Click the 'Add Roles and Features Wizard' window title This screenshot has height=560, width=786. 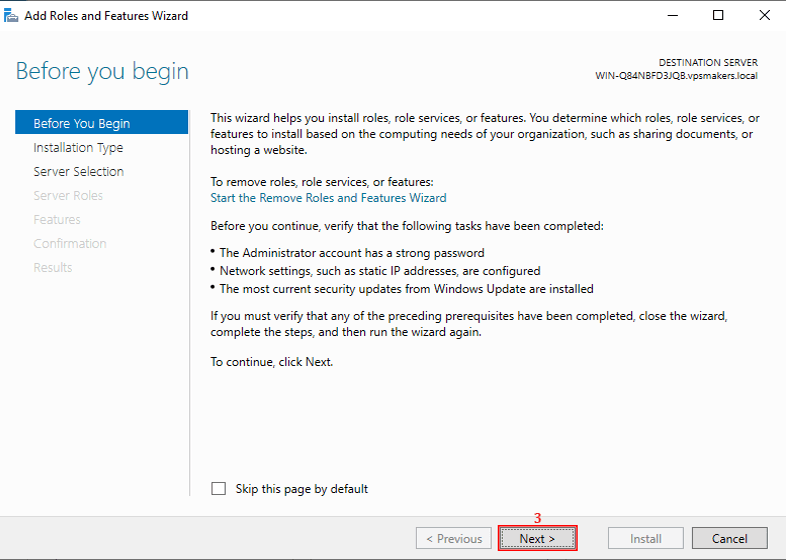click(x=106, y=16)
